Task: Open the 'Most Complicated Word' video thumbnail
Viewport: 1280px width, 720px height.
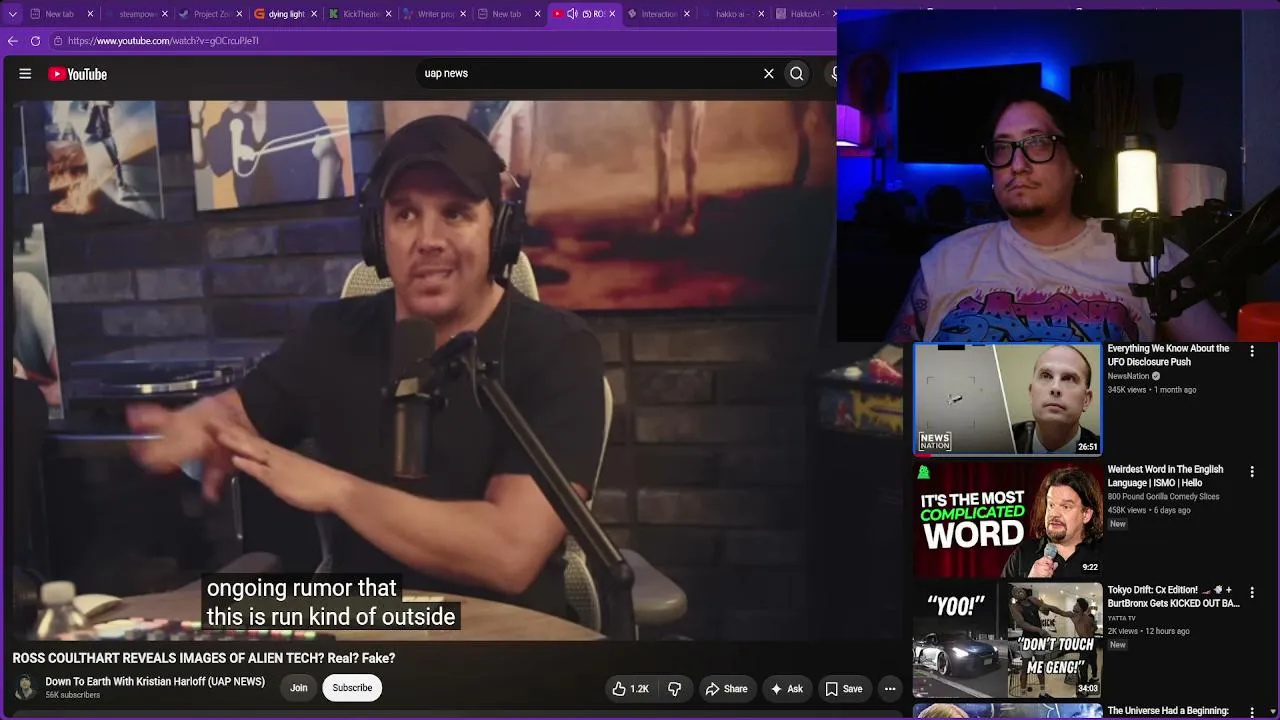Action: [x=1007, y=519]
